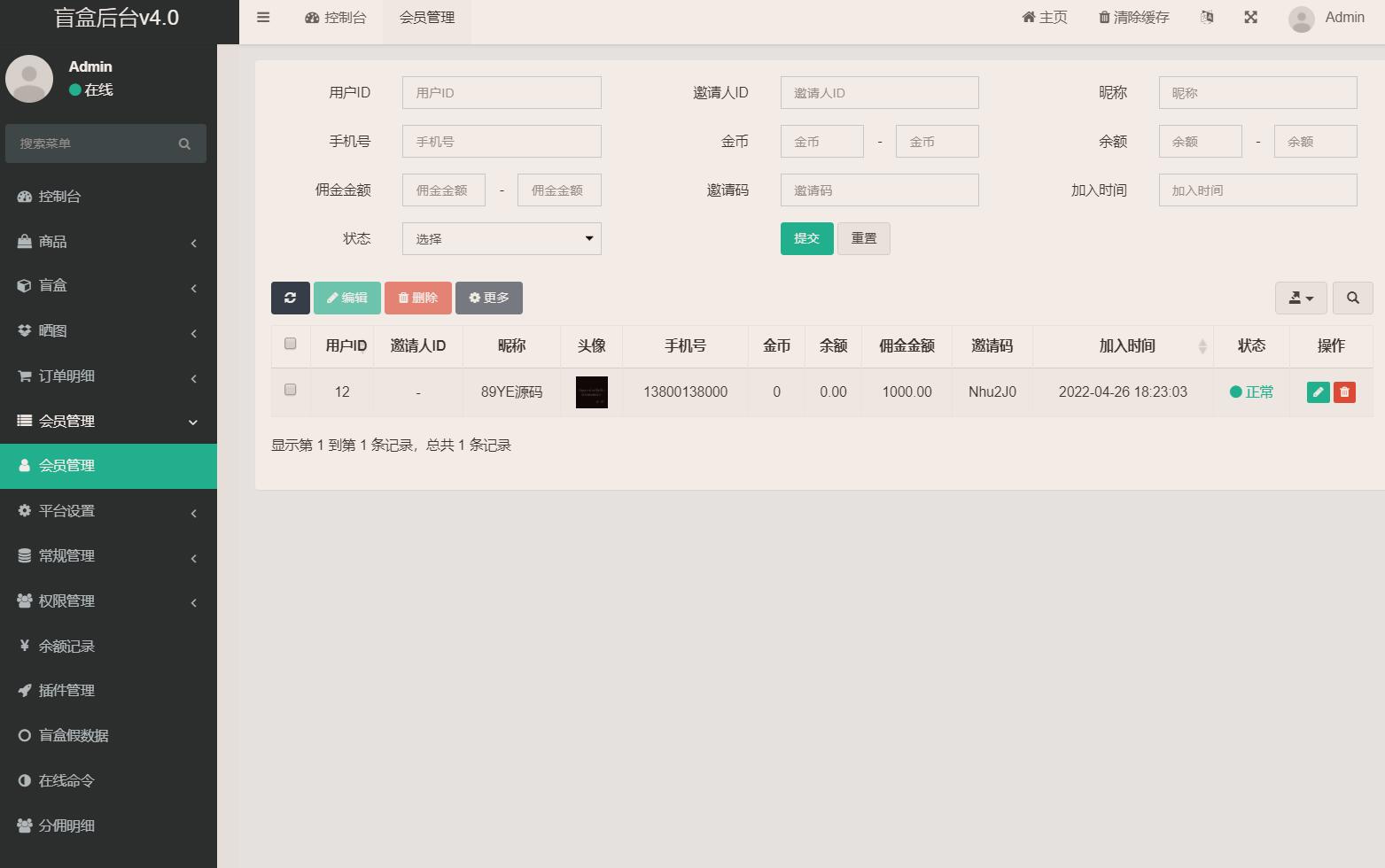Sort by the 加入时间 column header
The height and width of the screenshot is (868, 1385).
[x=1127, y=346]
